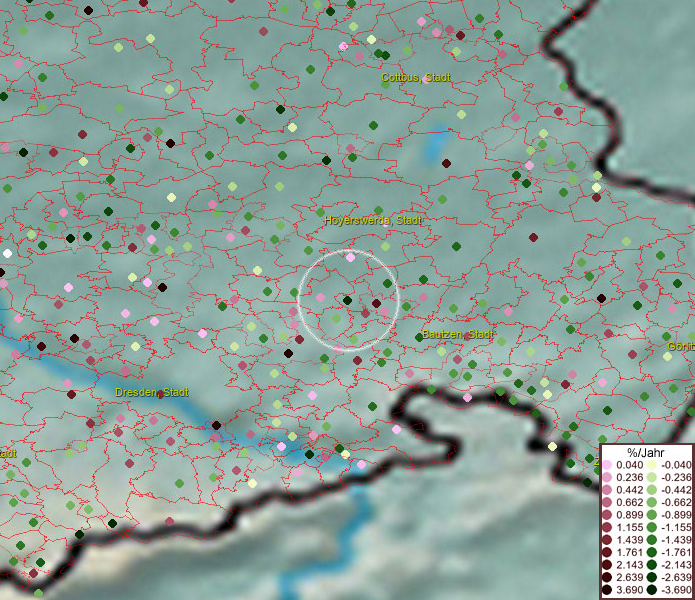The width and height of the screenshot is (695, 600).
Task: Select the 'Dresden, Stadt' map label
Action: coord(152,392)
